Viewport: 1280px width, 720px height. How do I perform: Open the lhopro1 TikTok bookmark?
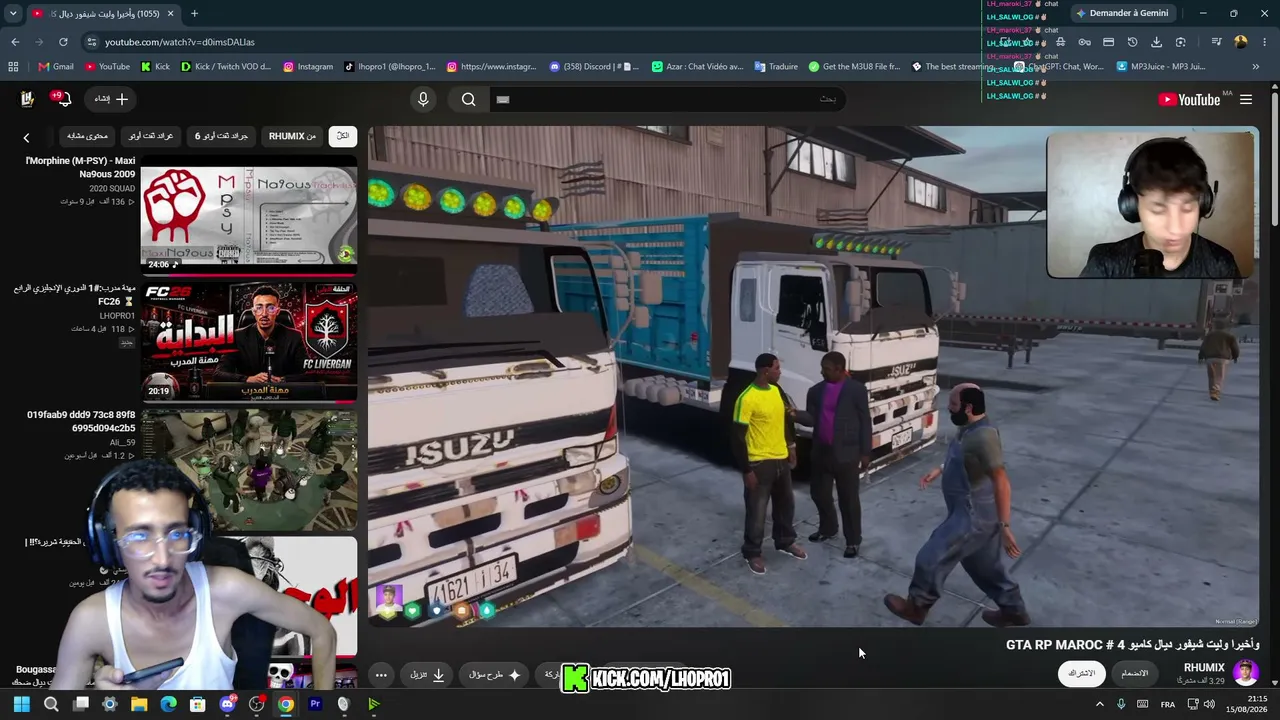pyautogui.click(x=390, y=67)
